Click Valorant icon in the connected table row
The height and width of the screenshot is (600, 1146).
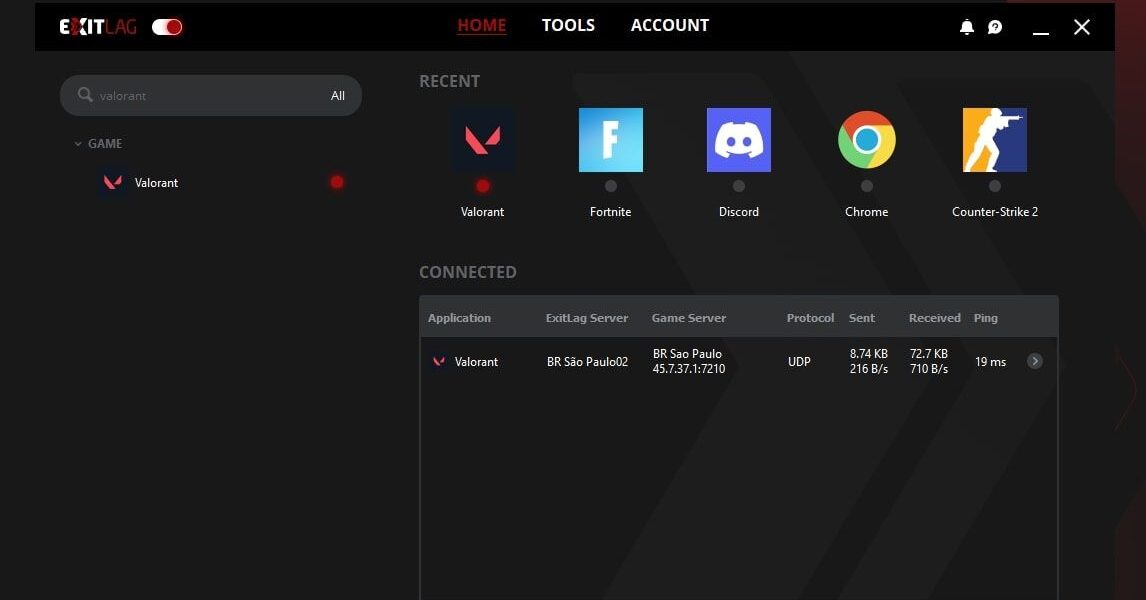(439, 361)
